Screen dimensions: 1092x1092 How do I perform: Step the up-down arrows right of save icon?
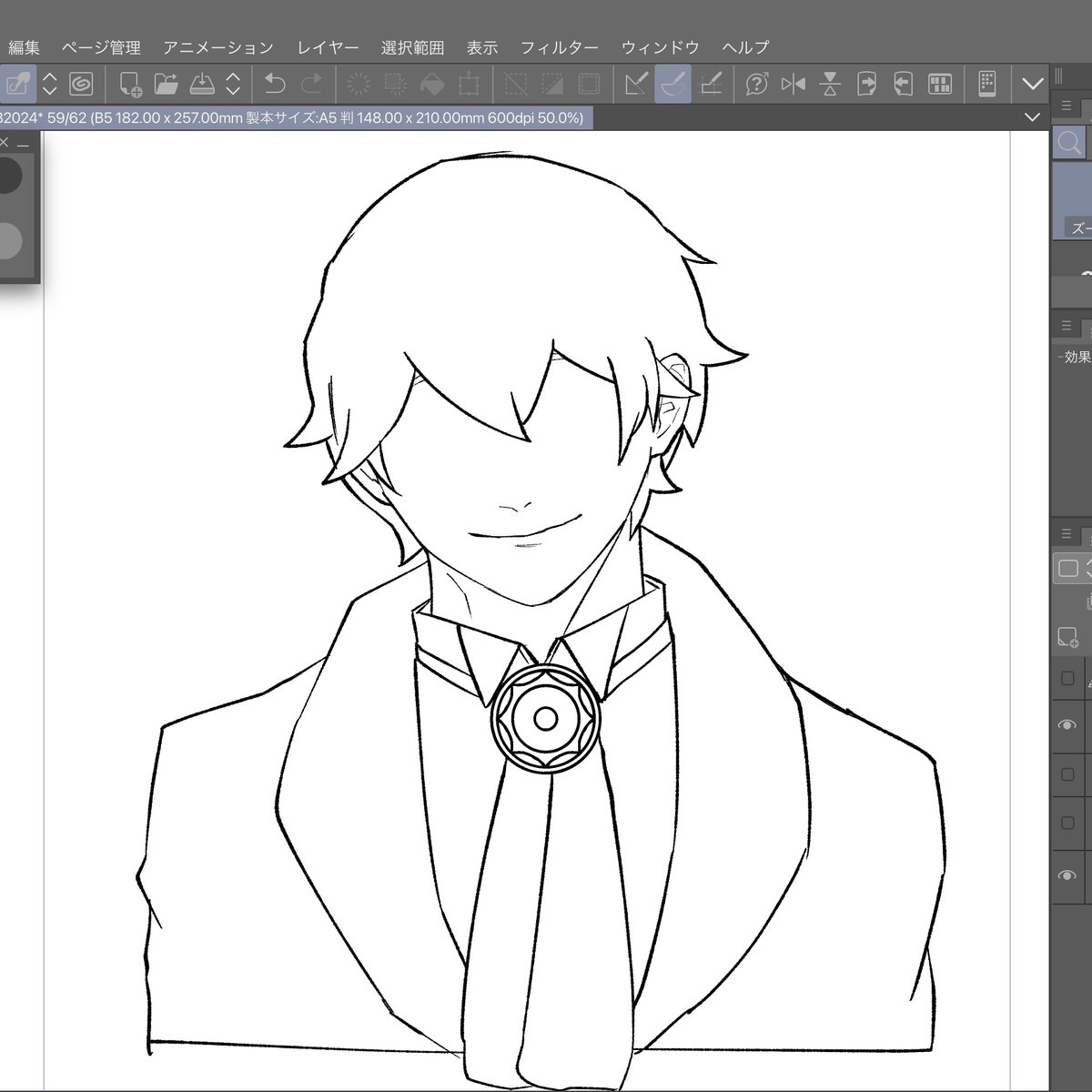(x=233, y=85)
